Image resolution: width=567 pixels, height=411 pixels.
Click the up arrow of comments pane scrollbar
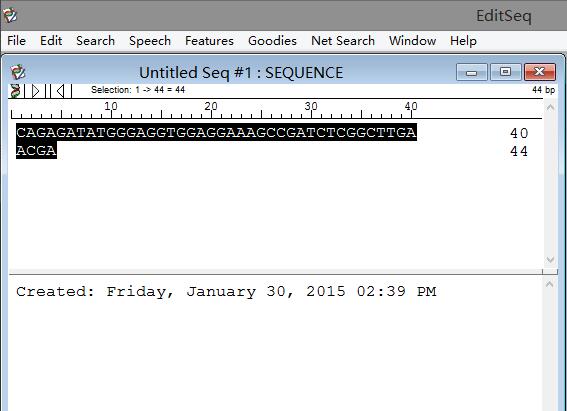coord(550,284)
